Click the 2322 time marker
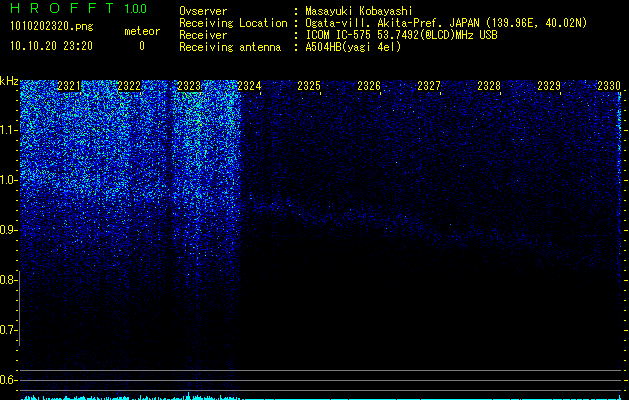629x400 pixels. coord(129,86)
